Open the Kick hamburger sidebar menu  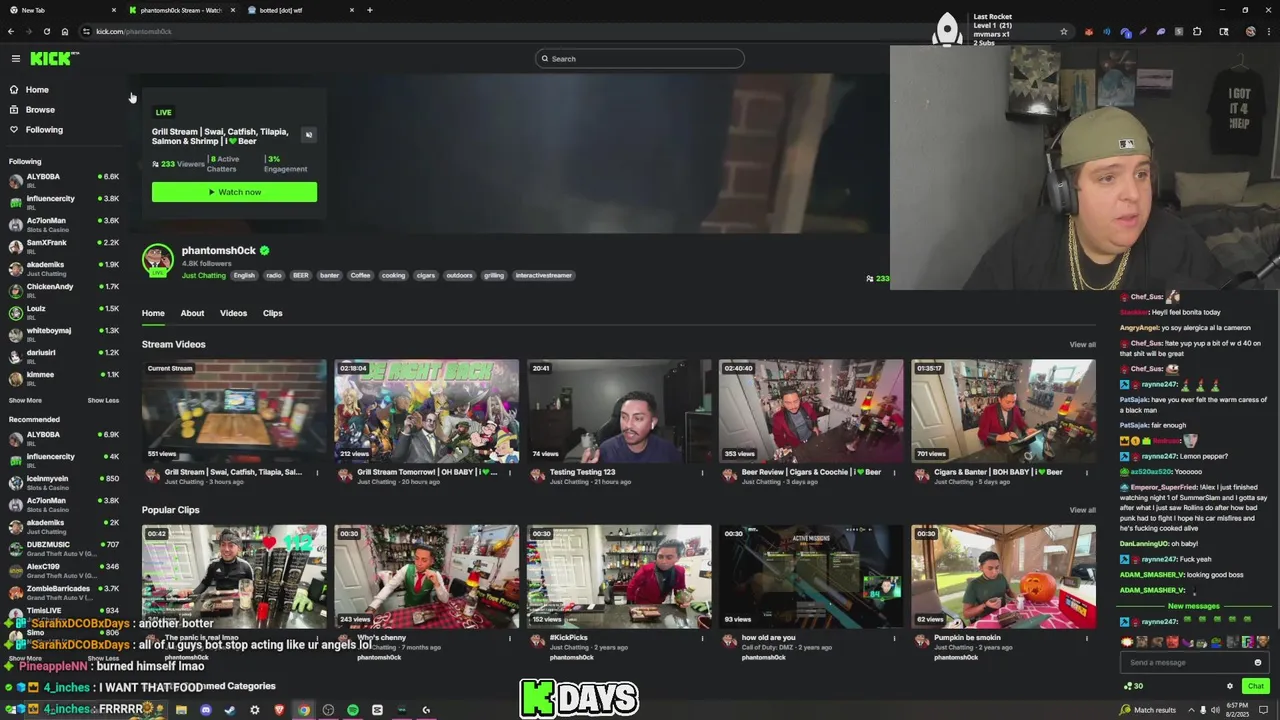pyautogui.click(x=15, y=59)
